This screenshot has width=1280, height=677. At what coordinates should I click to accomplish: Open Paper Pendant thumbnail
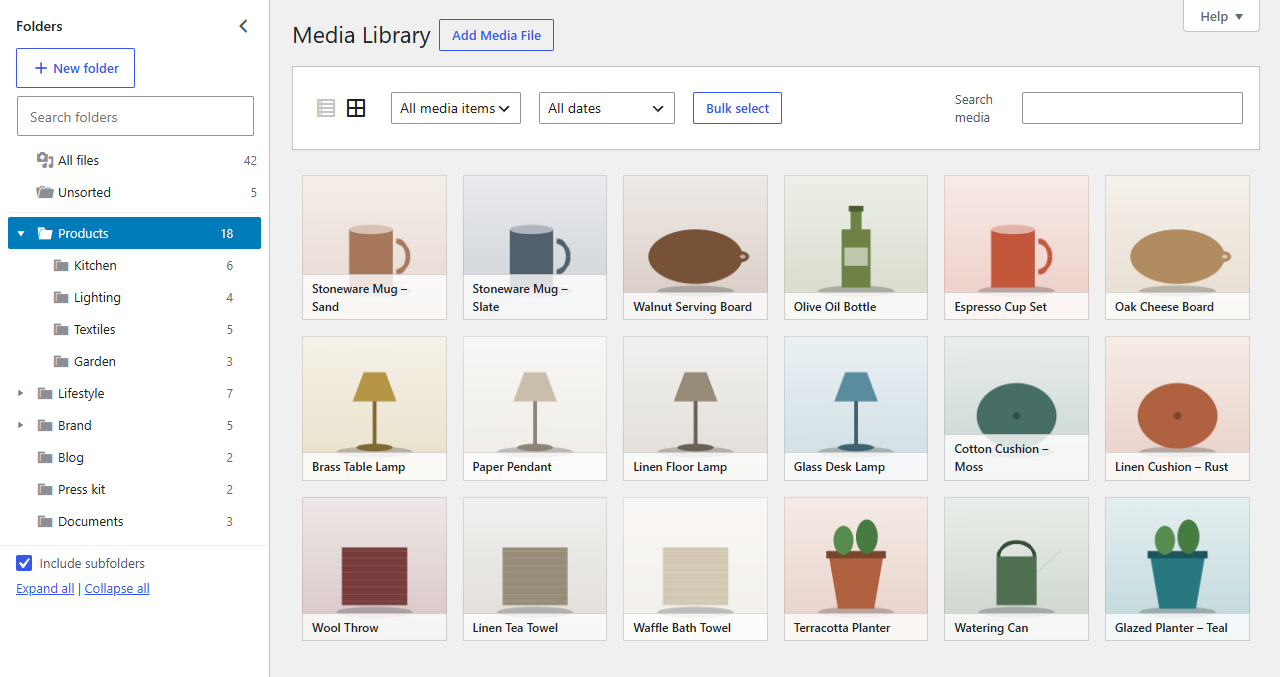point(535,408)
